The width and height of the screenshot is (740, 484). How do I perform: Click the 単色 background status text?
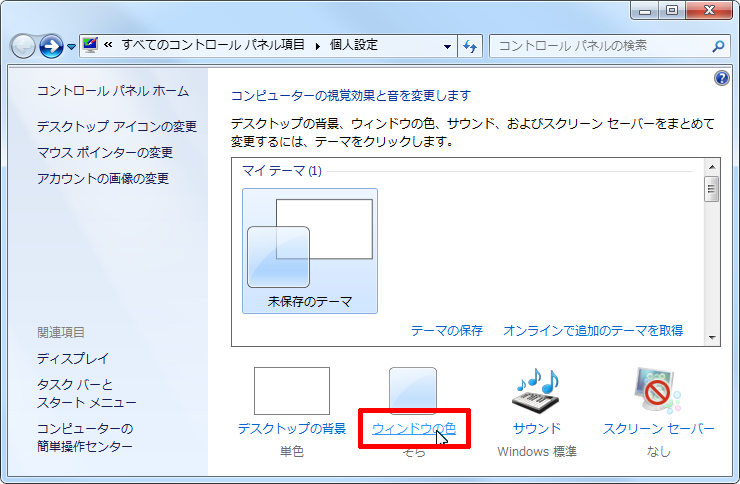pyautogui.click(x=292, y=451)
